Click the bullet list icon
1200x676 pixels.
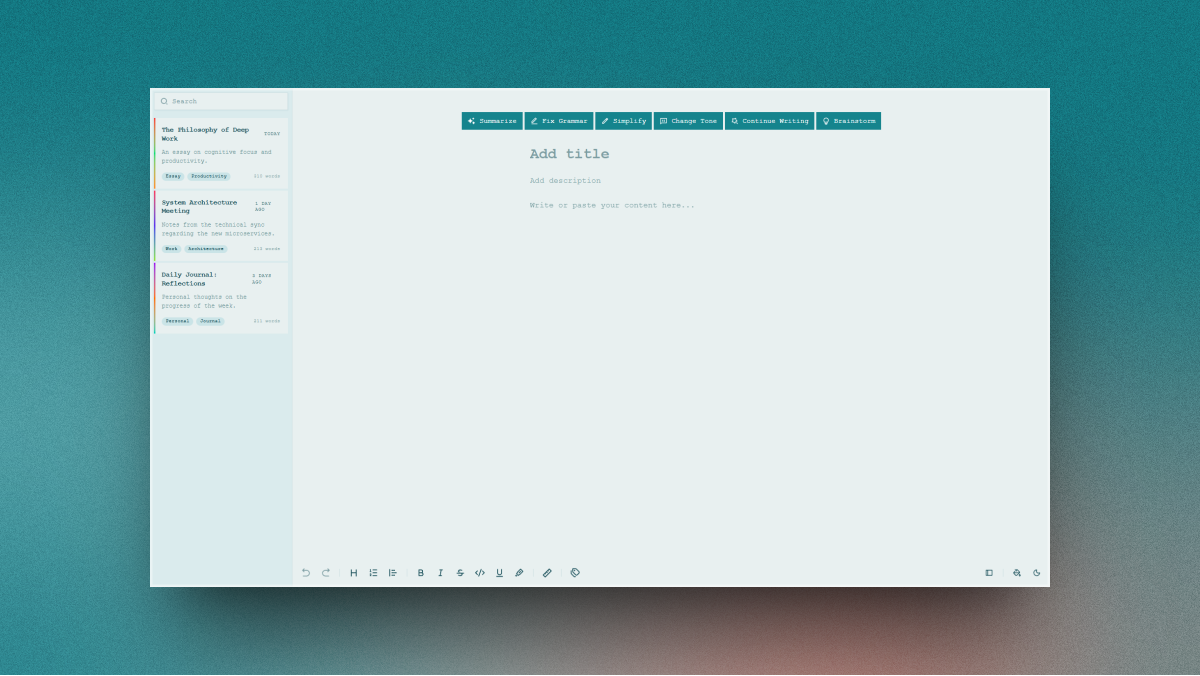pos(392,572)
